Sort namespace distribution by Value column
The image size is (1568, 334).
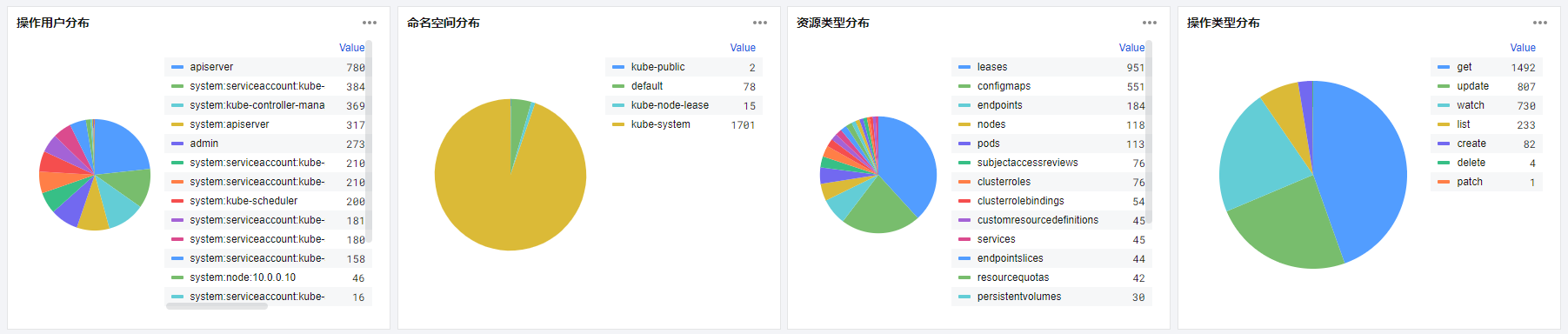743,48
